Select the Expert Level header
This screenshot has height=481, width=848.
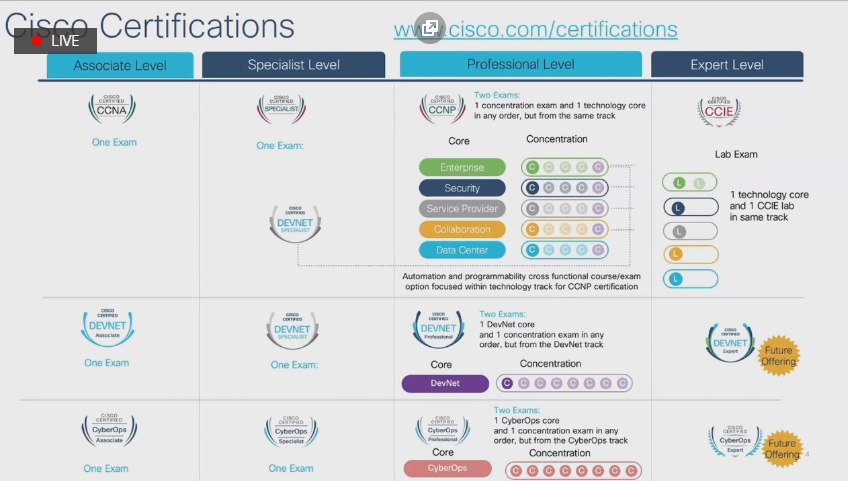(727, 65)
